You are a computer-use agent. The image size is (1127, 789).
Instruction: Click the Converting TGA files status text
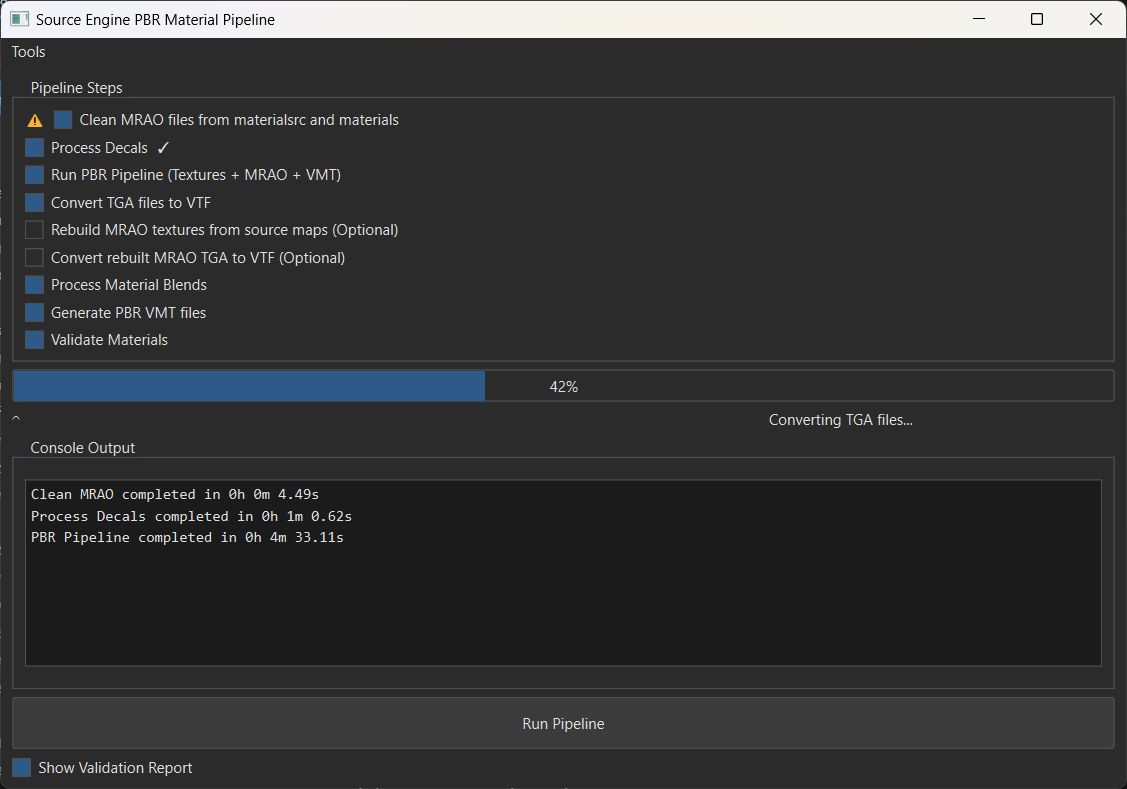[840, 420]
